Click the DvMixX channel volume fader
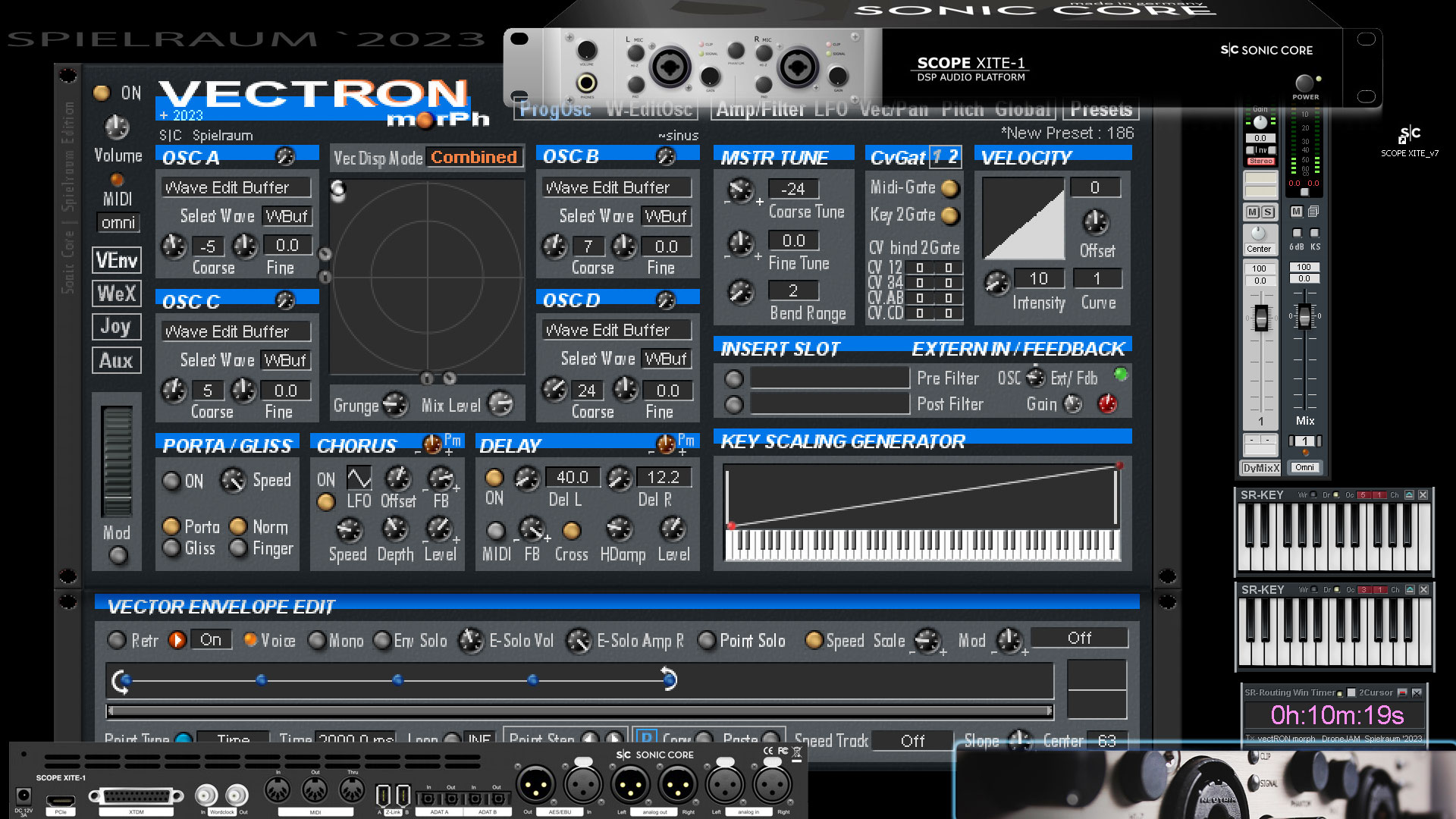This screenshot has height=819, width=1456. point(1261,318)
